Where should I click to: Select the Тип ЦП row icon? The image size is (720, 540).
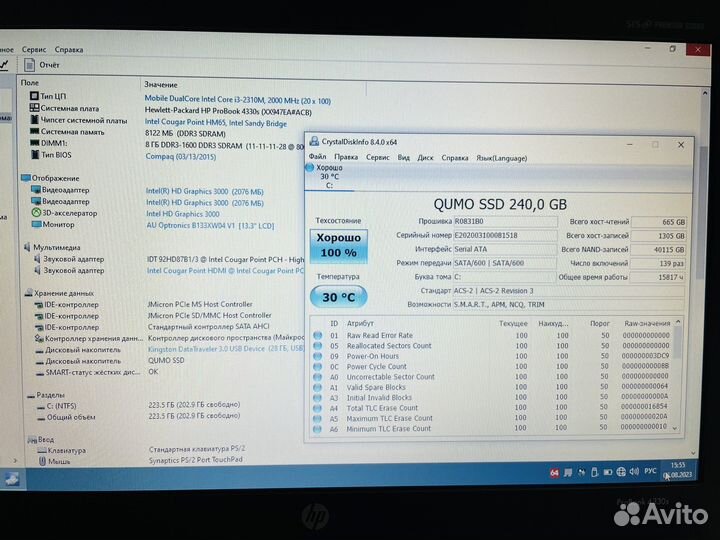(x=34, y=96)
